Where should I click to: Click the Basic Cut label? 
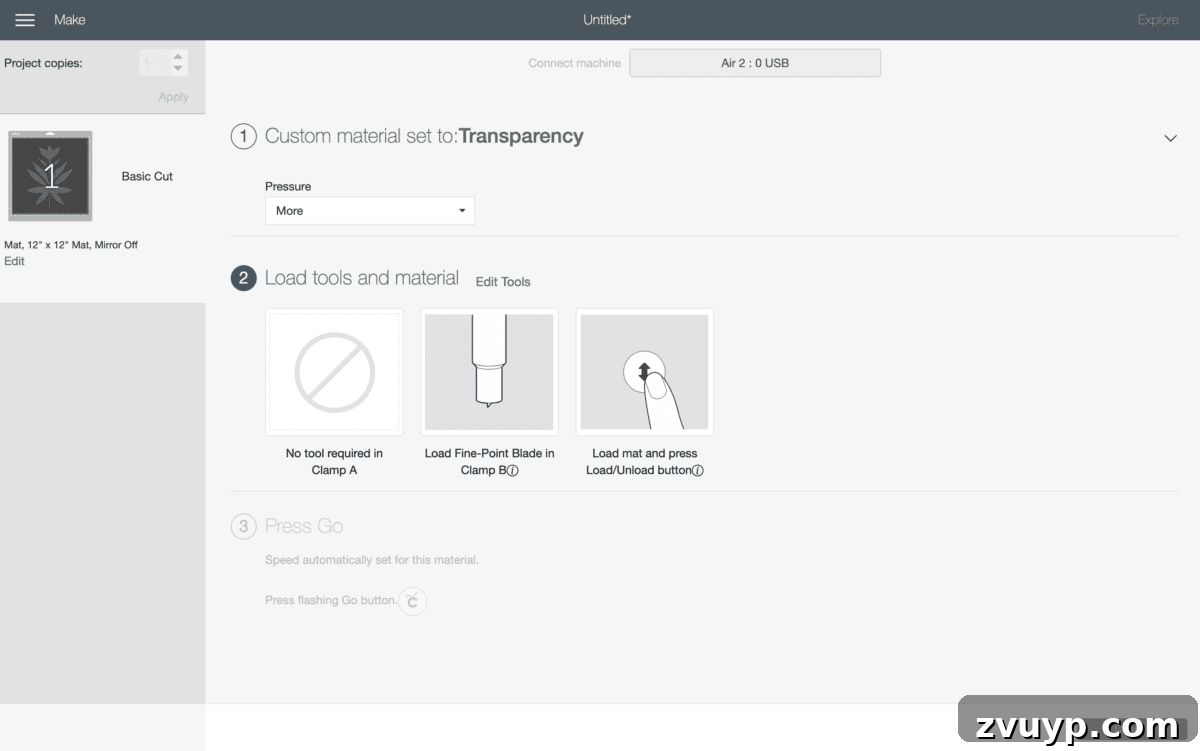click(x=147, y=176)
